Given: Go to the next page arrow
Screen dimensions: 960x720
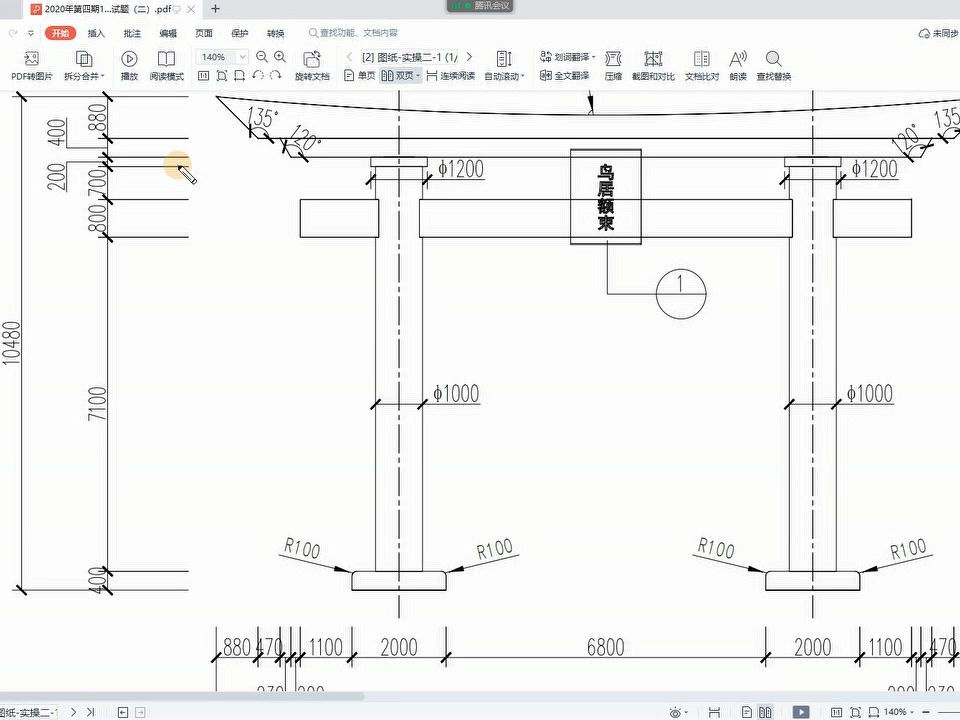Looking at the screenshot, I should click(x=470, y=57).
